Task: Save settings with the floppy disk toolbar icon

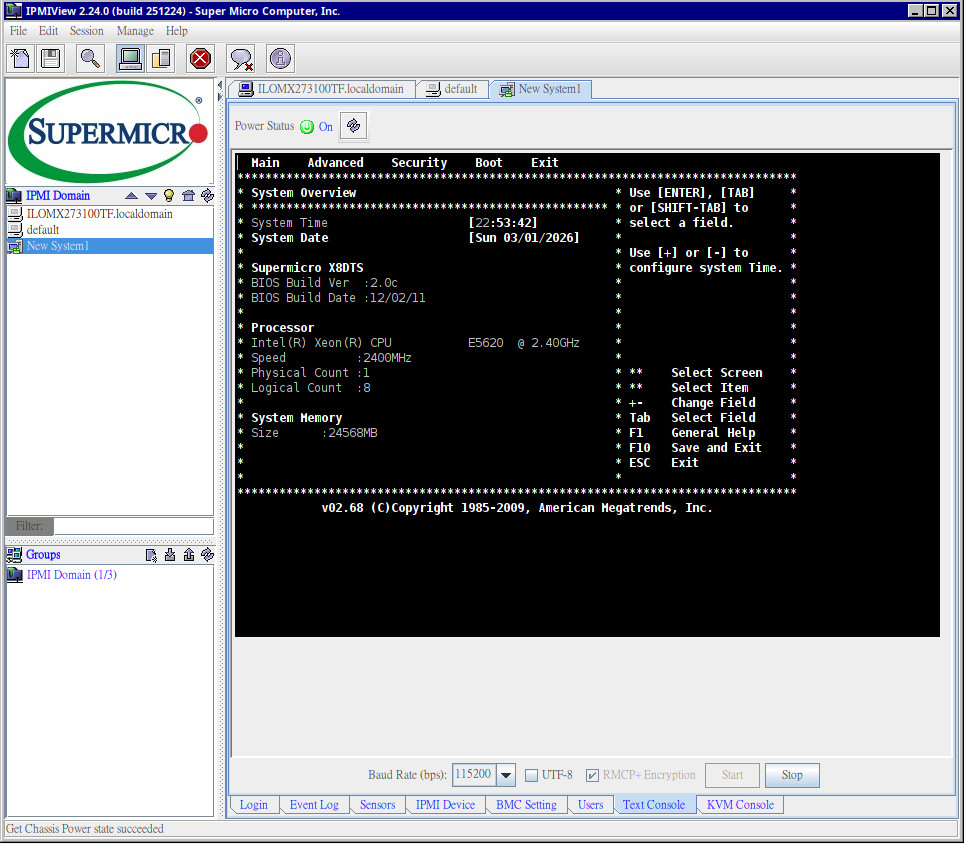Action: click(50, 58)
